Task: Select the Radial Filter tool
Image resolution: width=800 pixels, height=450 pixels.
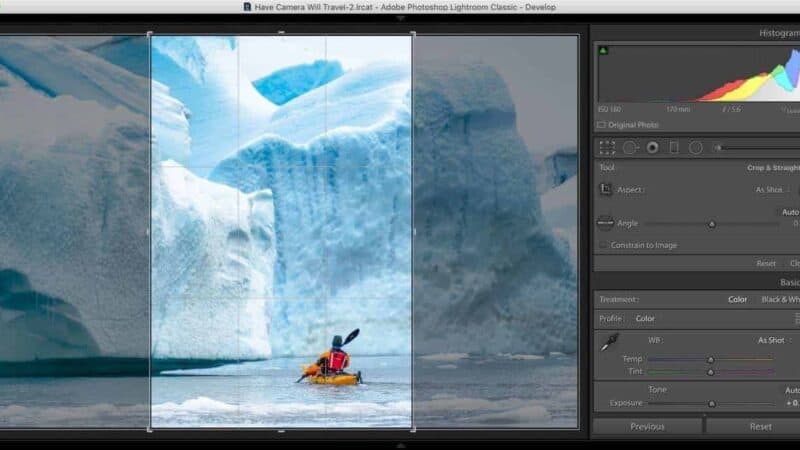Action: 695,147
